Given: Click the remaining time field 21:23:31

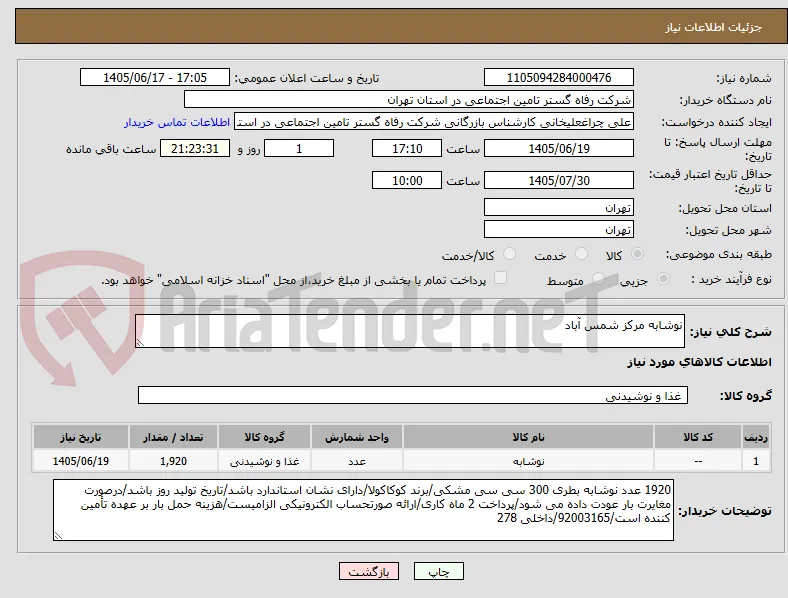Looking at the screenshot, I should click(x=195, y=149).
